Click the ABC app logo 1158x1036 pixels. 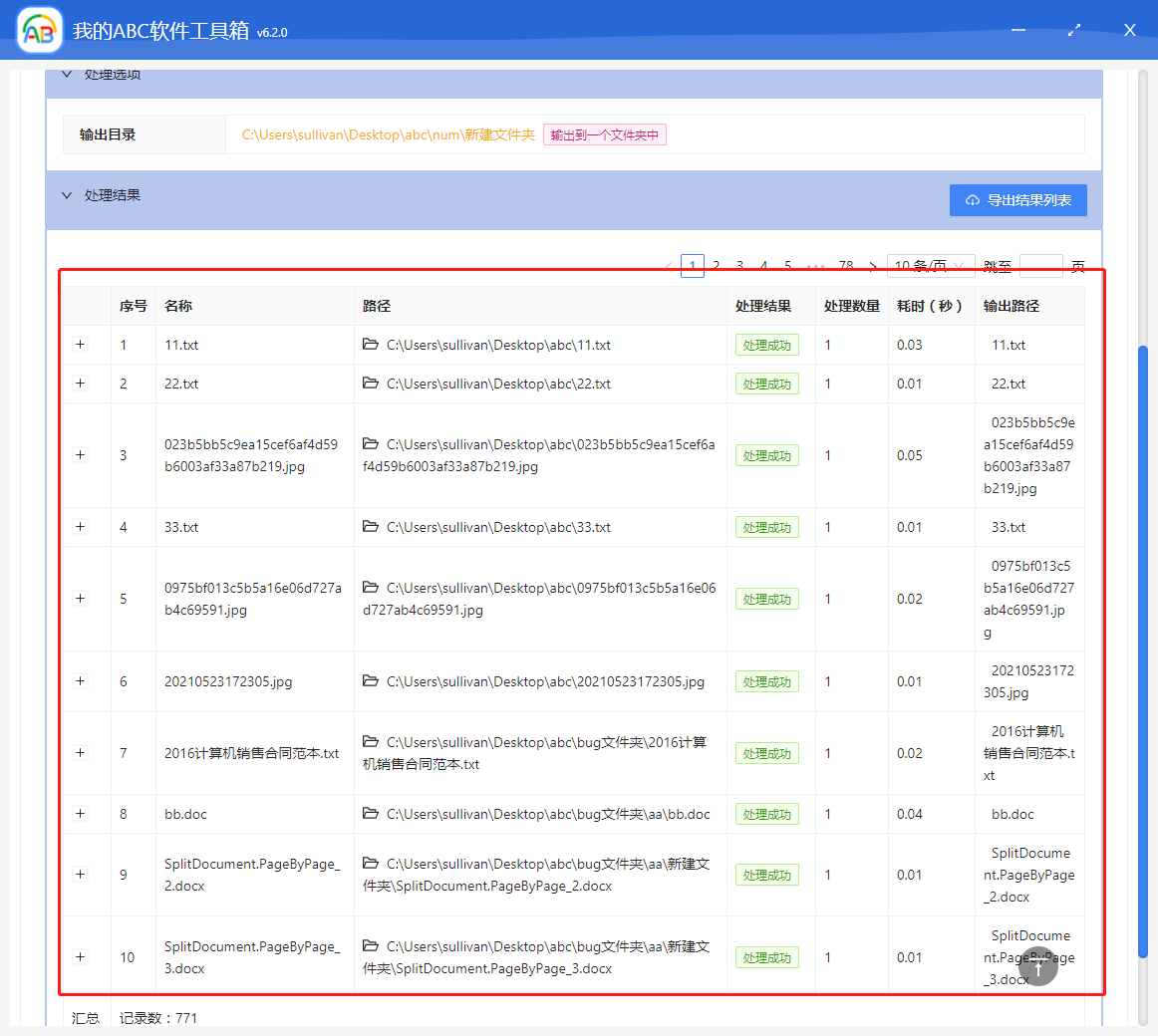pyautogui.click(x=40, y=31)
